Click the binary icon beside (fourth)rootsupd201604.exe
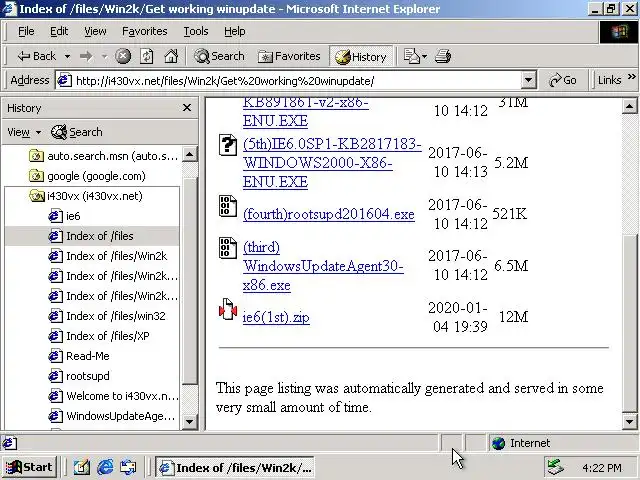 click(x=228, y=205)
